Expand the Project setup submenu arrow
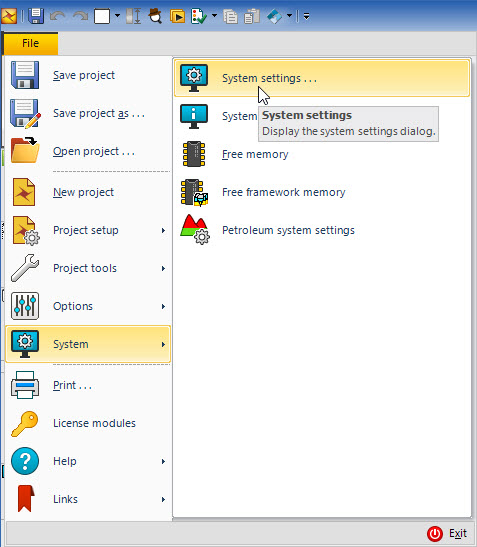The width and height of the screenshot is (477, 547). click(x=163, y=230)
